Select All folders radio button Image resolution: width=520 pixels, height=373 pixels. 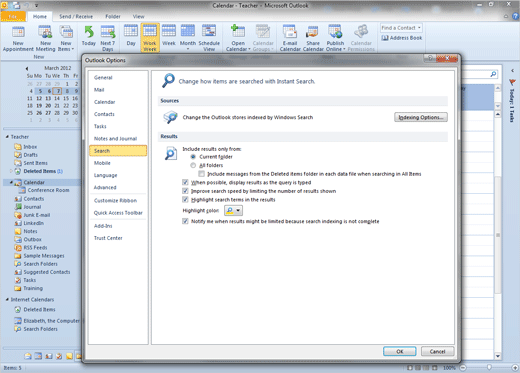[193, 165]
